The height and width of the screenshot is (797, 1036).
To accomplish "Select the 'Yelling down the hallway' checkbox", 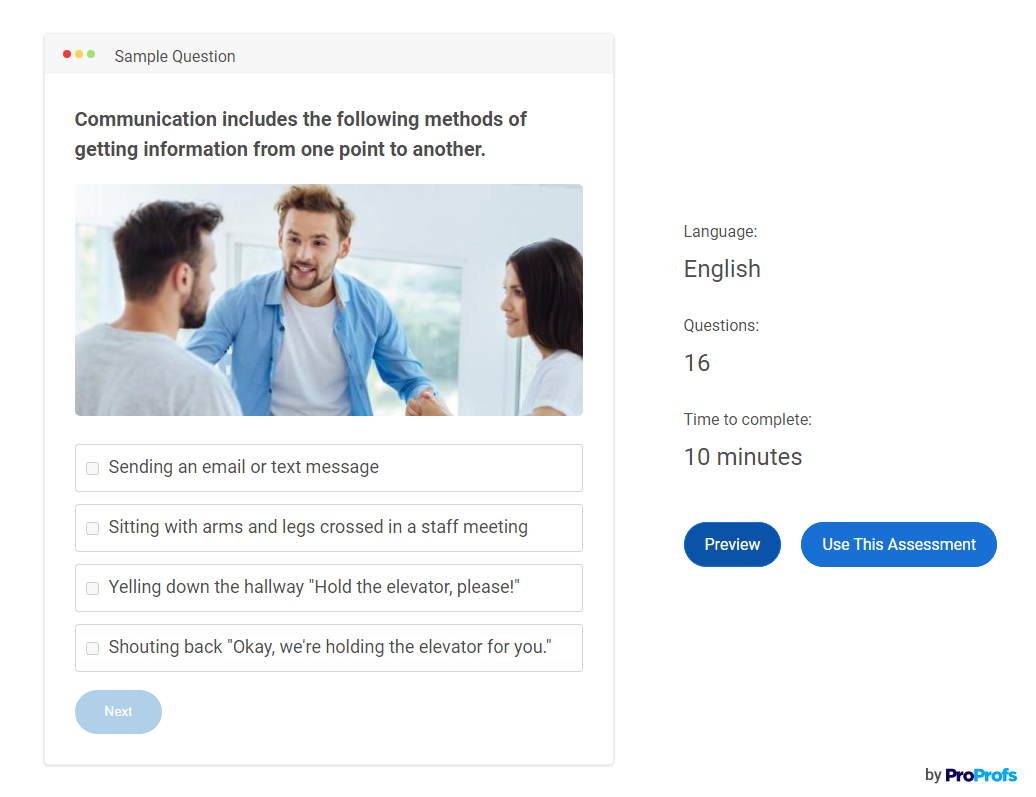I will 92,588.
